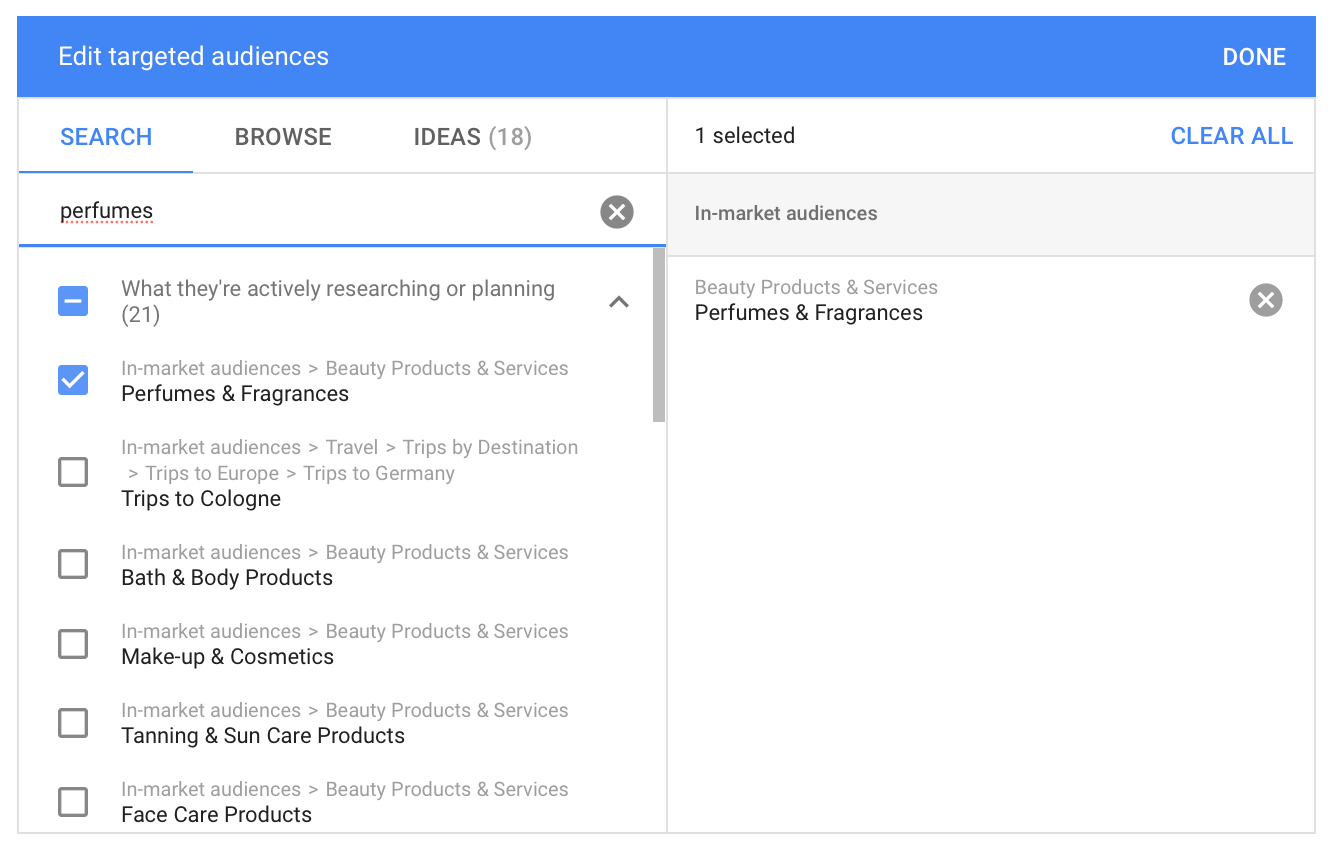Toggle the researching or planning group checkbox

73,301
